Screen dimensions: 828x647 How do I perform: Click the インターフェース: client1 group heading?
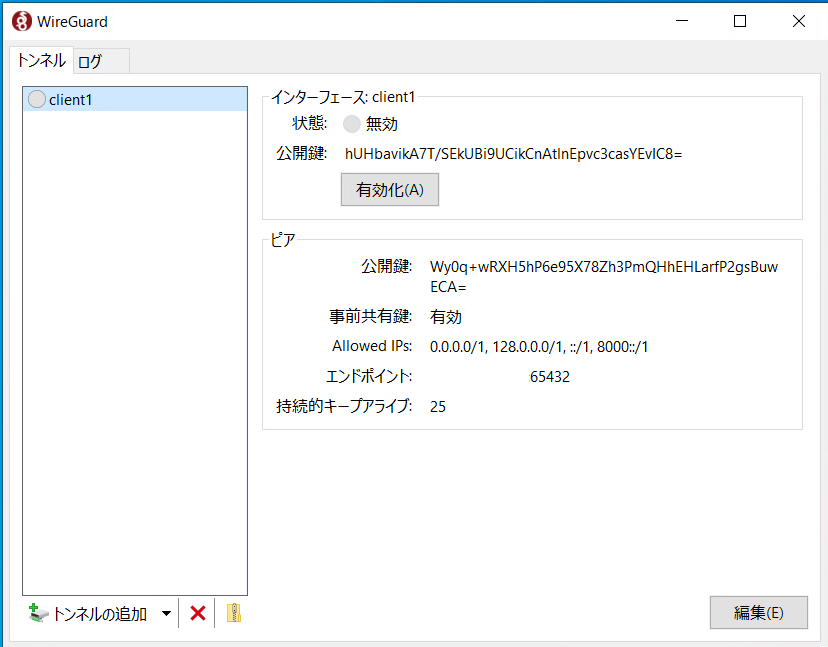343,97
